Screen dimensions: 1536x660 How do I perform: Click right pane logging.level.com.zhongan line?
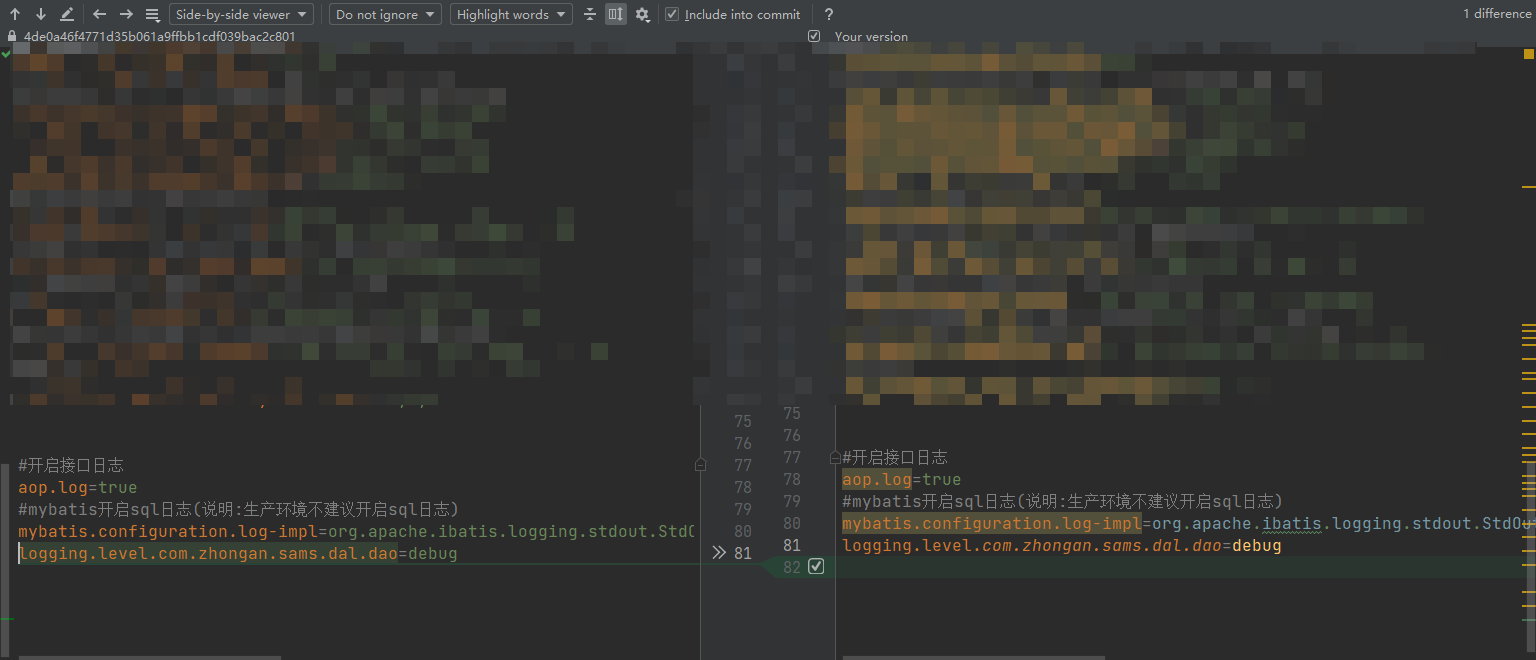pyautogui.click(x=1062, y=545)
